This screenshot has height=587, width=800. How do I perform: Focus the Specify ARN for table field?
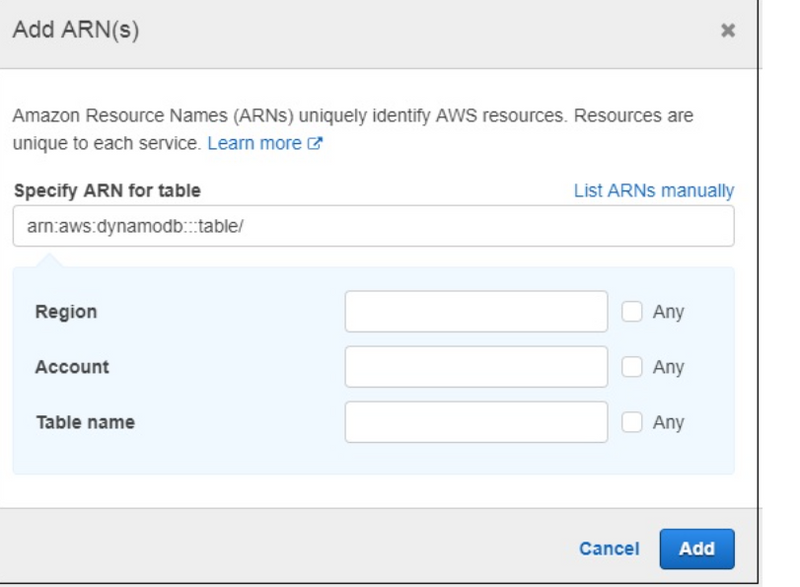(373, 226)
